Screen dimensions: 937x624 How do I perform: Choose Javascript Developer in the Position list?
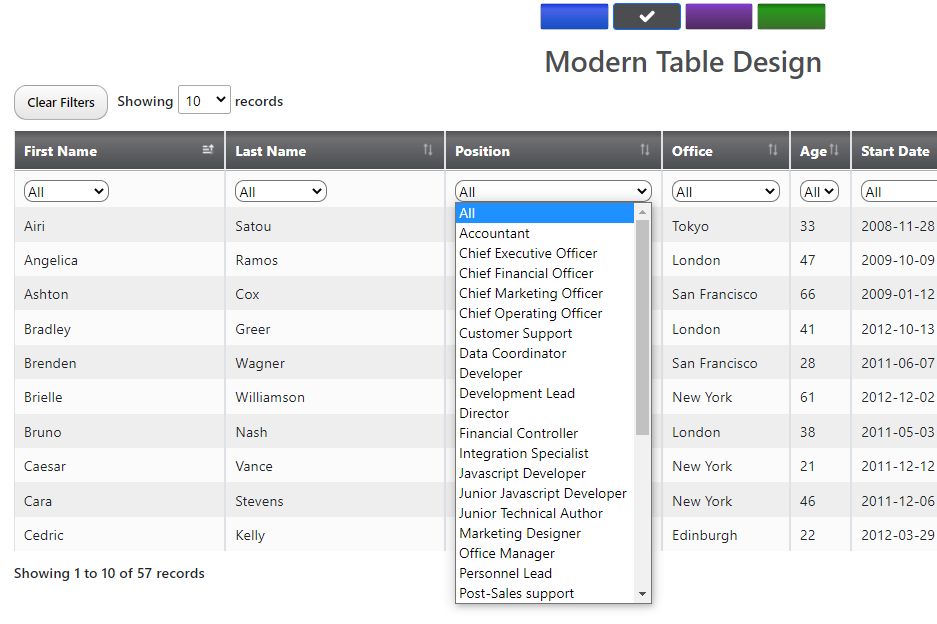[x=522, y=473]
